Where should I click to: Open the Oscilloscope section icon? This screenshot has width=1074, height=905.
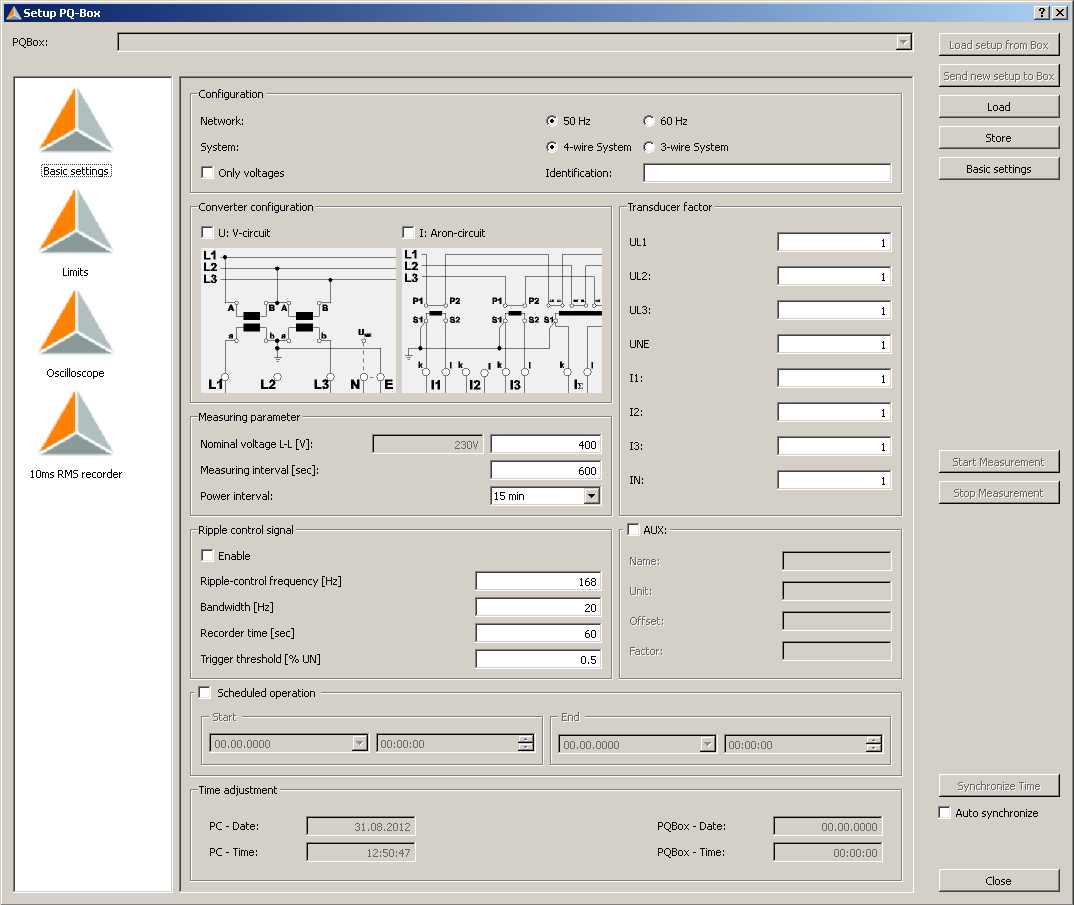[x=76, y=322]
